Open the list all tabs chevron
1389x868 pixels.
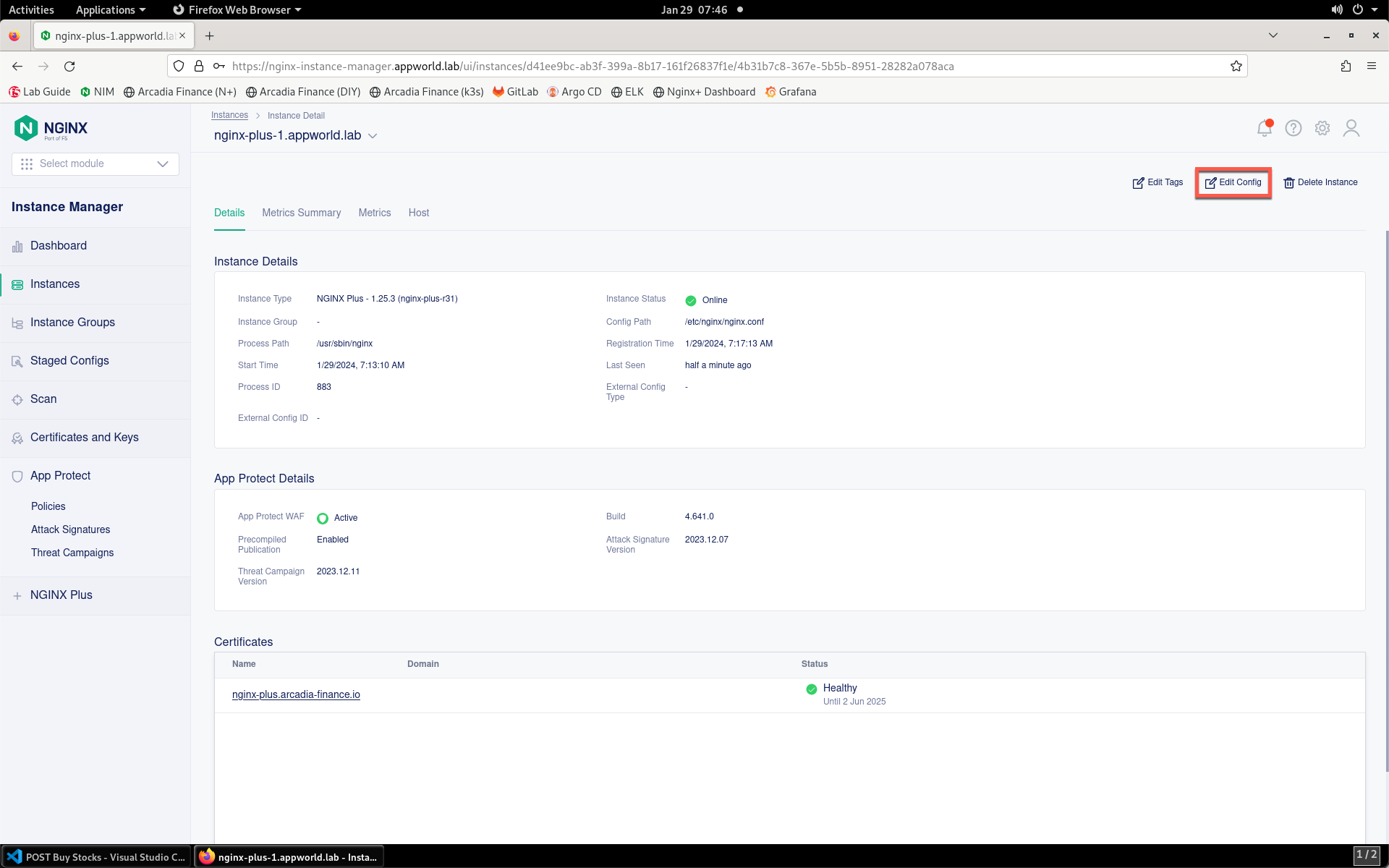coord(1273,35)
